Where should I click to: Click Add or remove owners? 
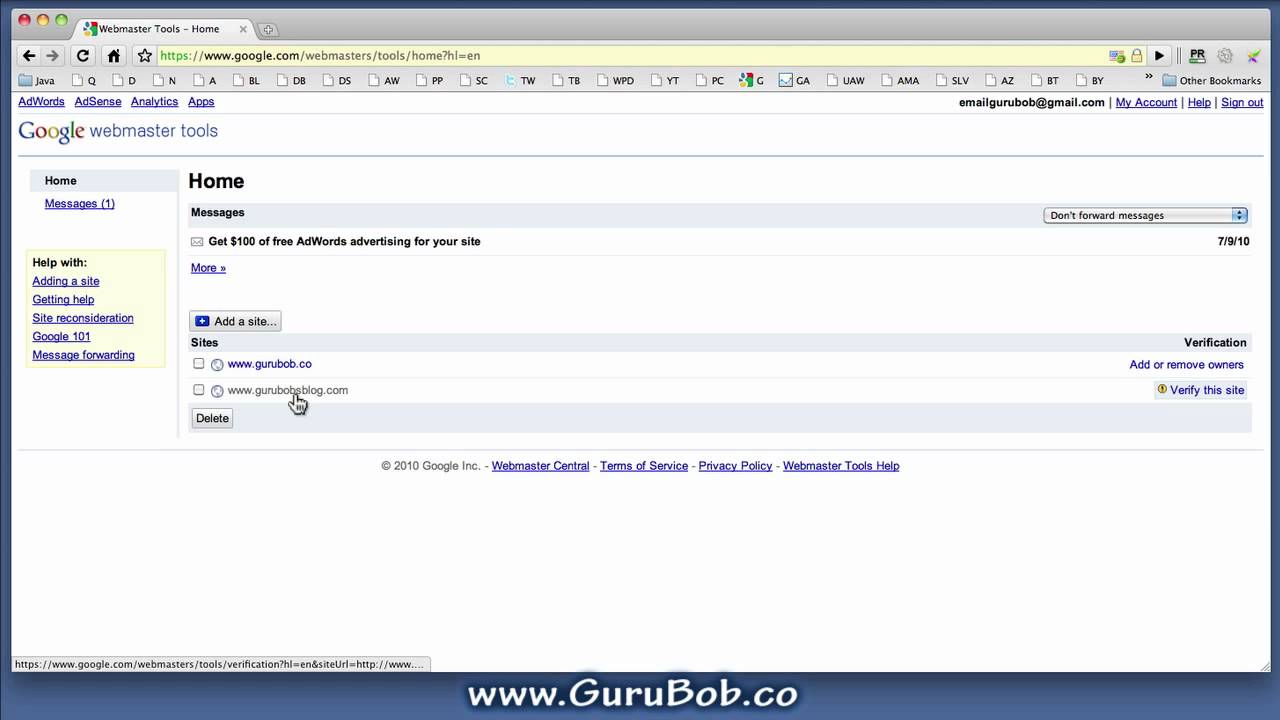point(1186,365)
